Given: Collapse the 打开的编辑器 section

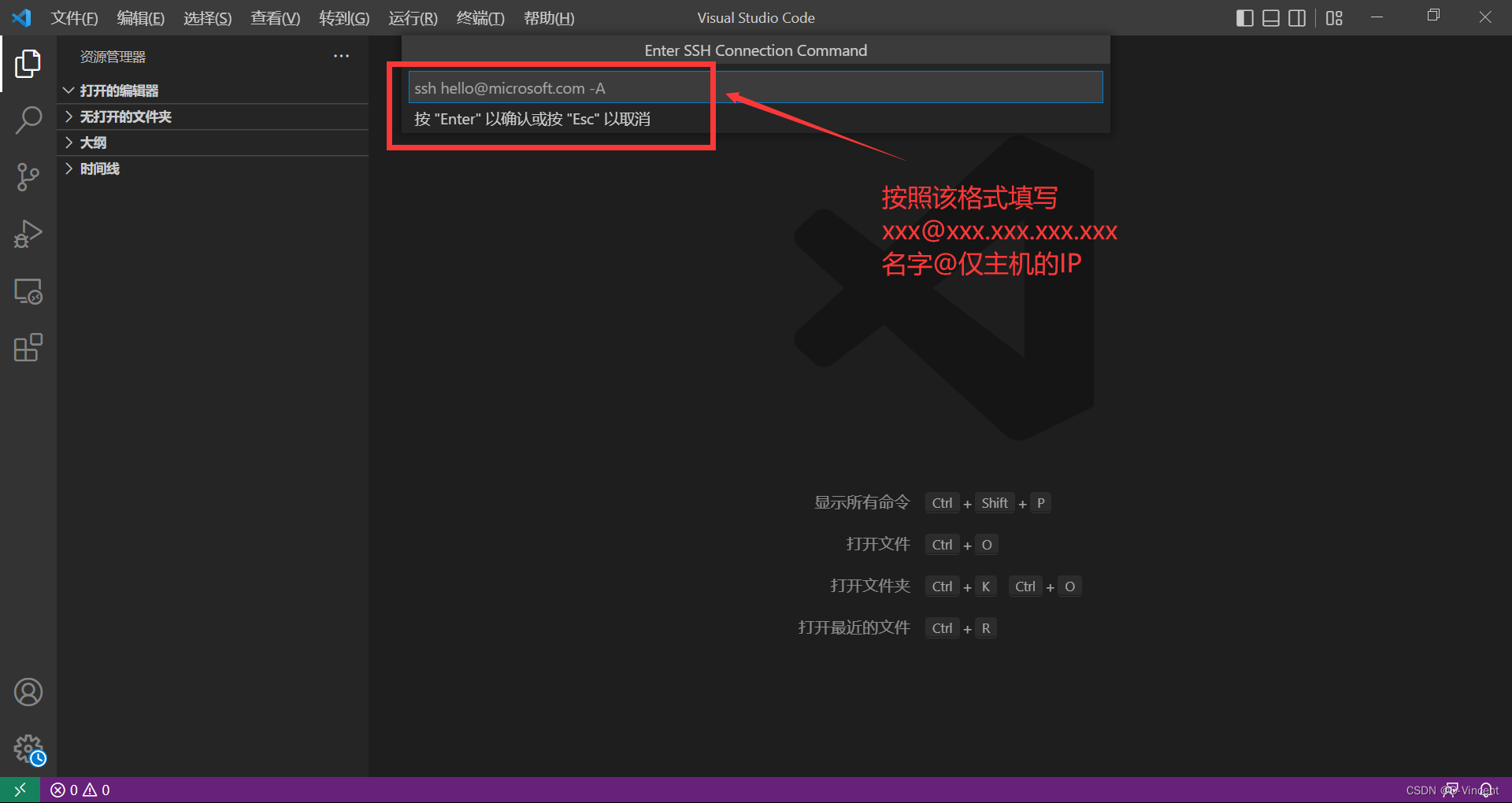Looking at the screenshot, I should (213, 91).
